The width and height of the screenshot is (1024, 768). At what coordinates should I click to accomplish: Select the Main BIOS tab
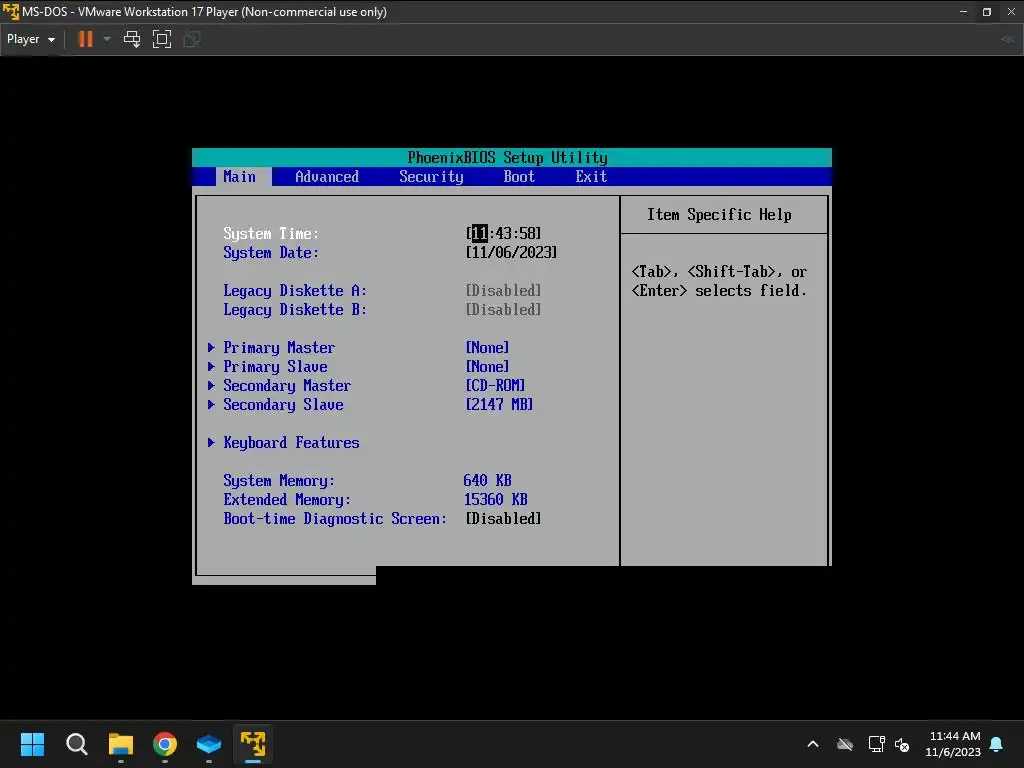[240, 176]
